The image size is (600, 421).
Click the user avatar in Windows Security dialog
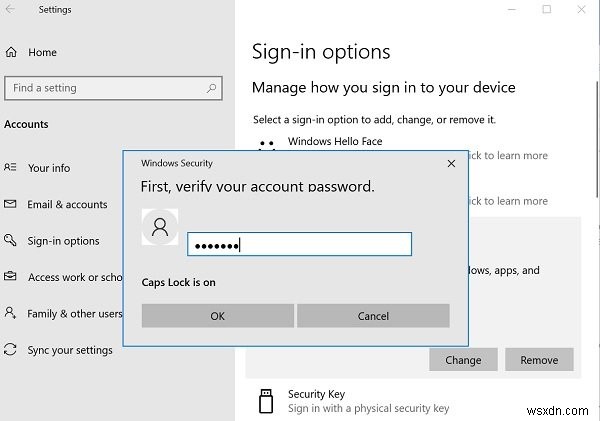pyautogui.click(x=160, y=227)
